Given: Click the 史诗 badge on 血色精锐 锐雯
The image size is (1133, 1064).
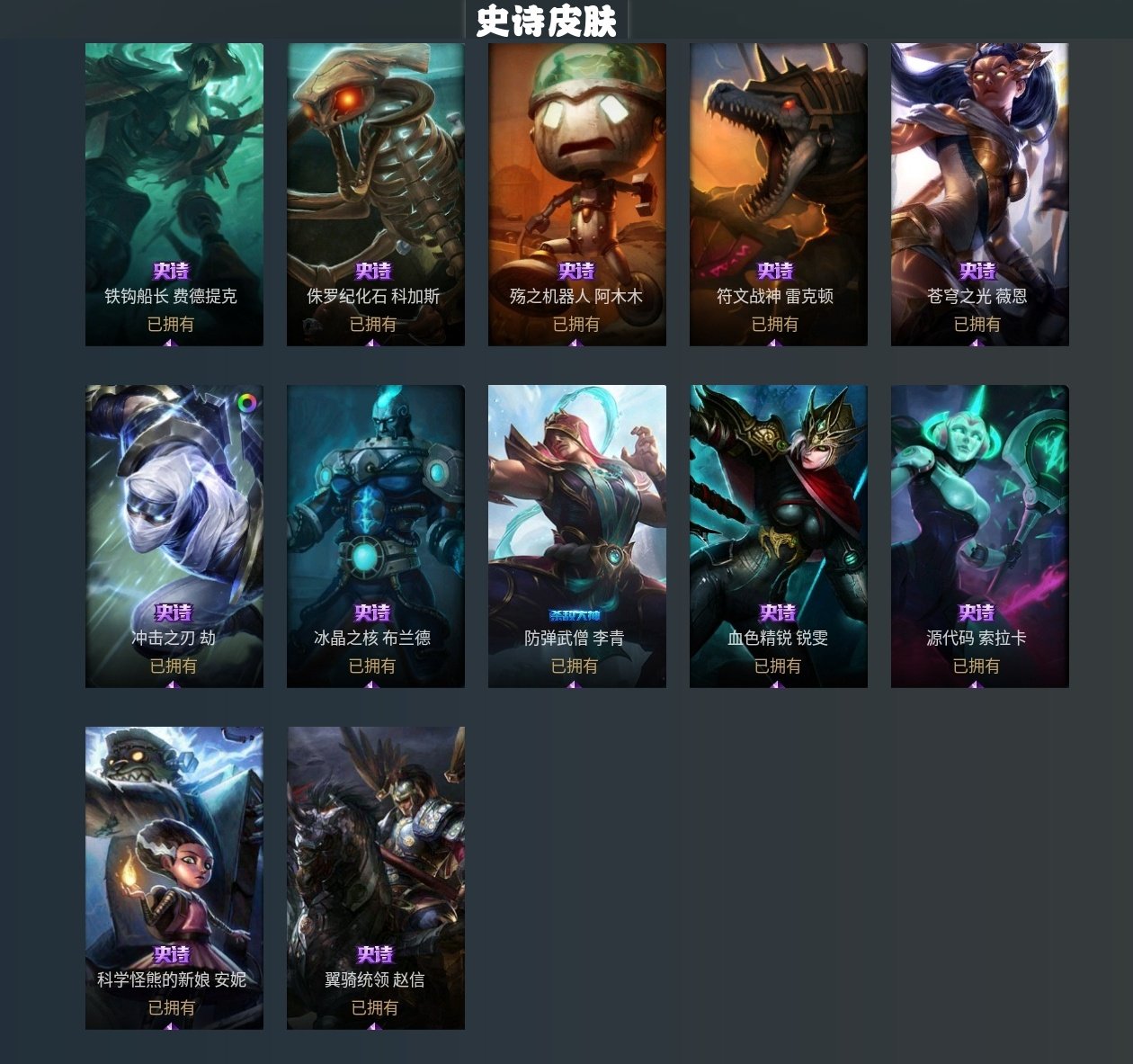Looking at the screenshot, I should (778, 612).
